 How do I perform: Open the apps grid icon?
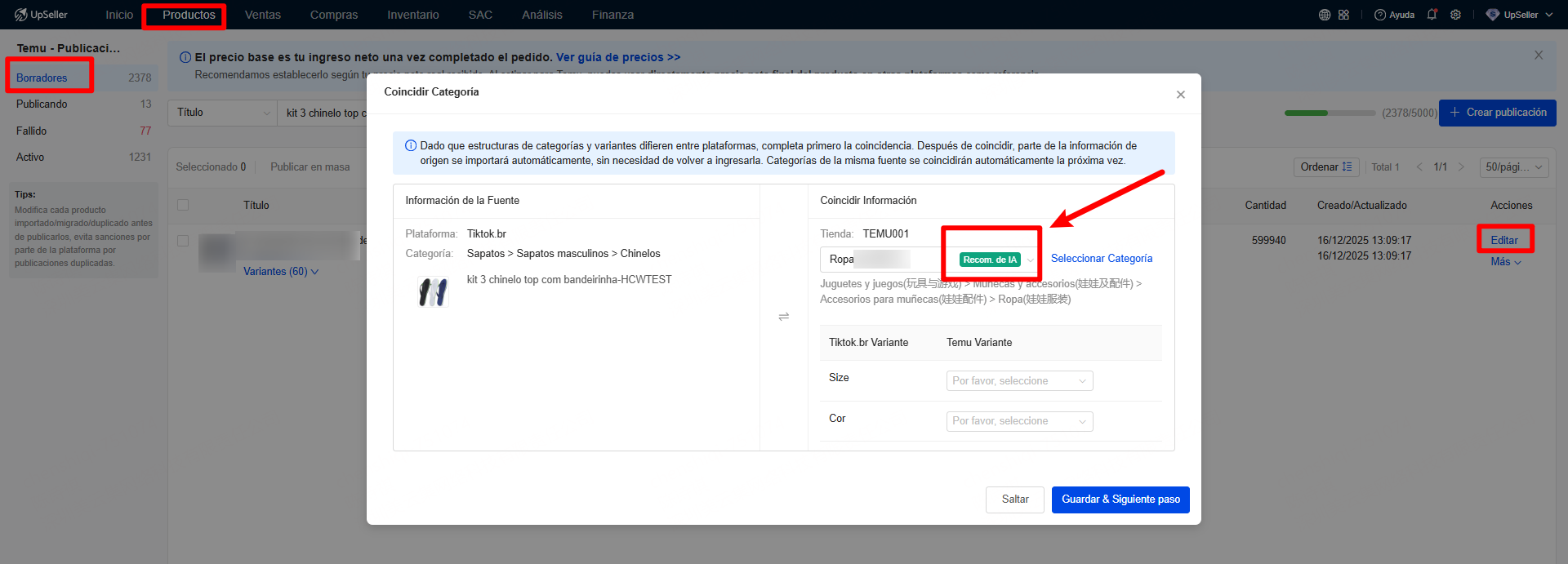[x=1343, y=15]
